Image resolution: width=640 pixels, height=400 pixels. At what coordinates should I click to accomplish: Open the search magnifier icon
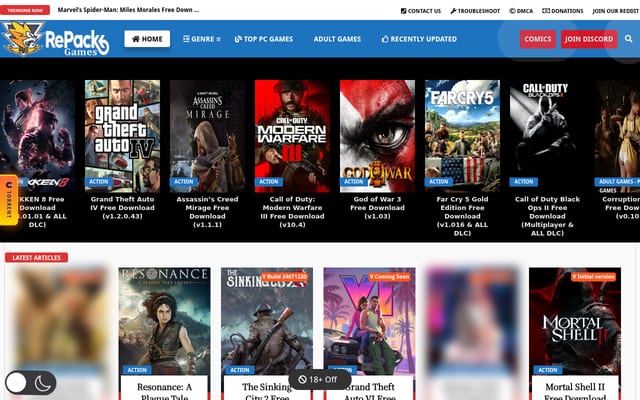point(628,39)
